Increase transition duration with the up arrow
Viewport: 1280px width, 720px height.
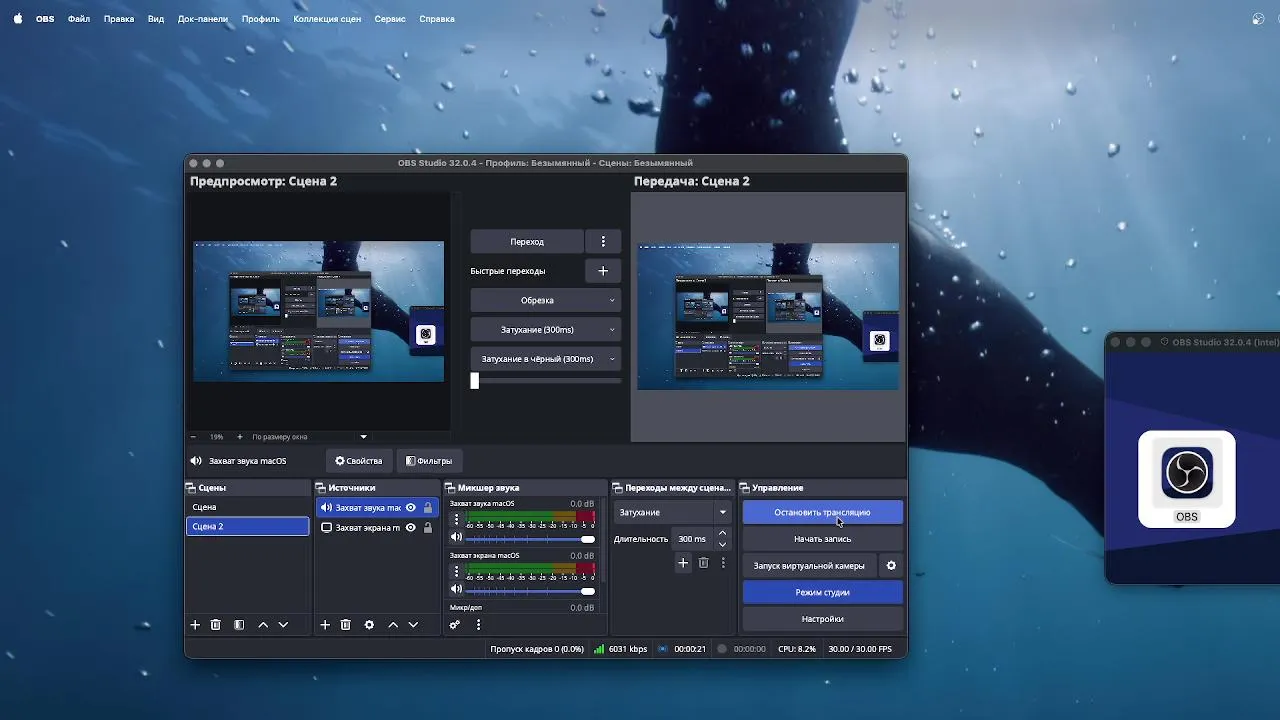click(722, 534)
